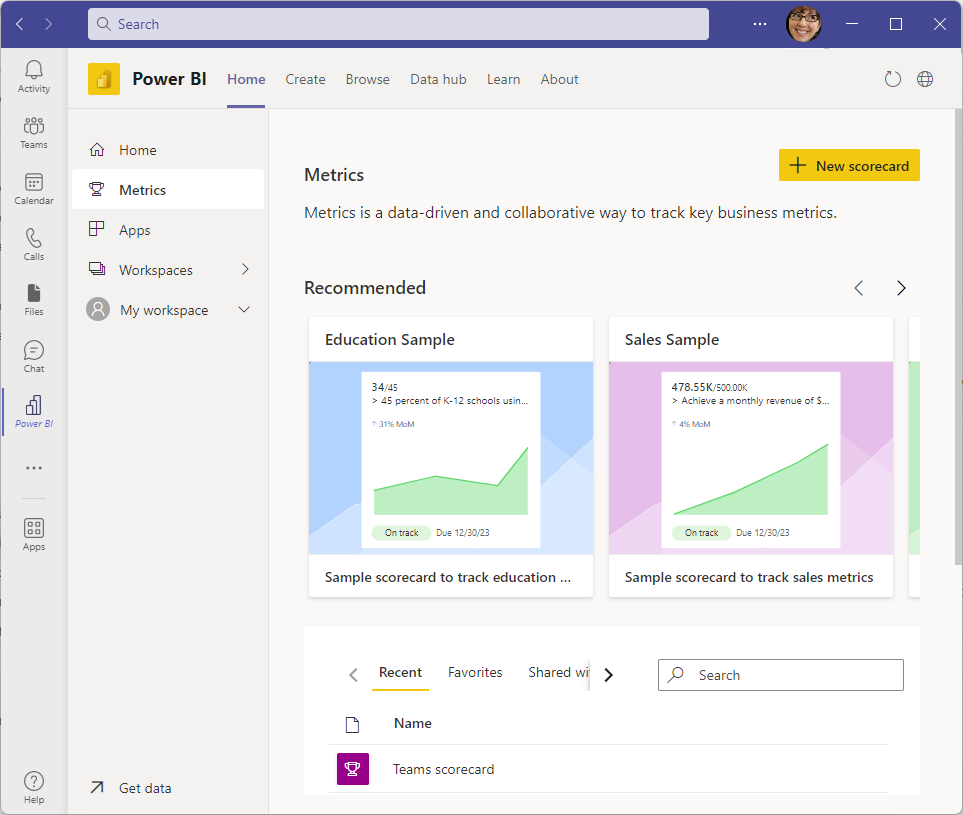Switch to the Home tab in Power BI
This screenshot has width=963, height=815.
(246, 79)
